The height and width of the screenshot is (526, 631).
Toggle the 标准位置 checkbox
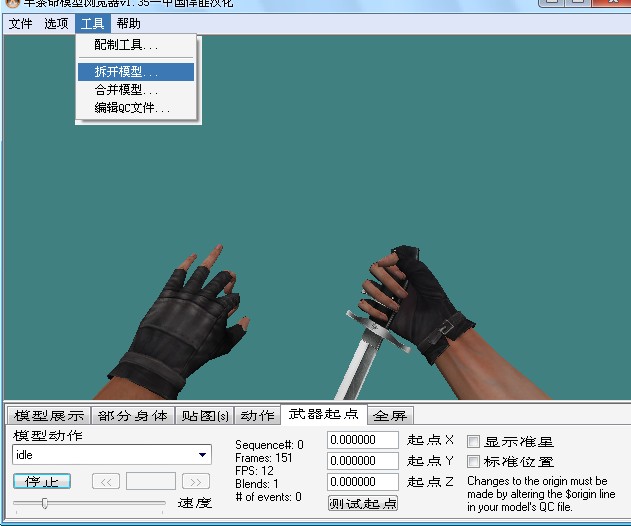click(x=474, y=462)
